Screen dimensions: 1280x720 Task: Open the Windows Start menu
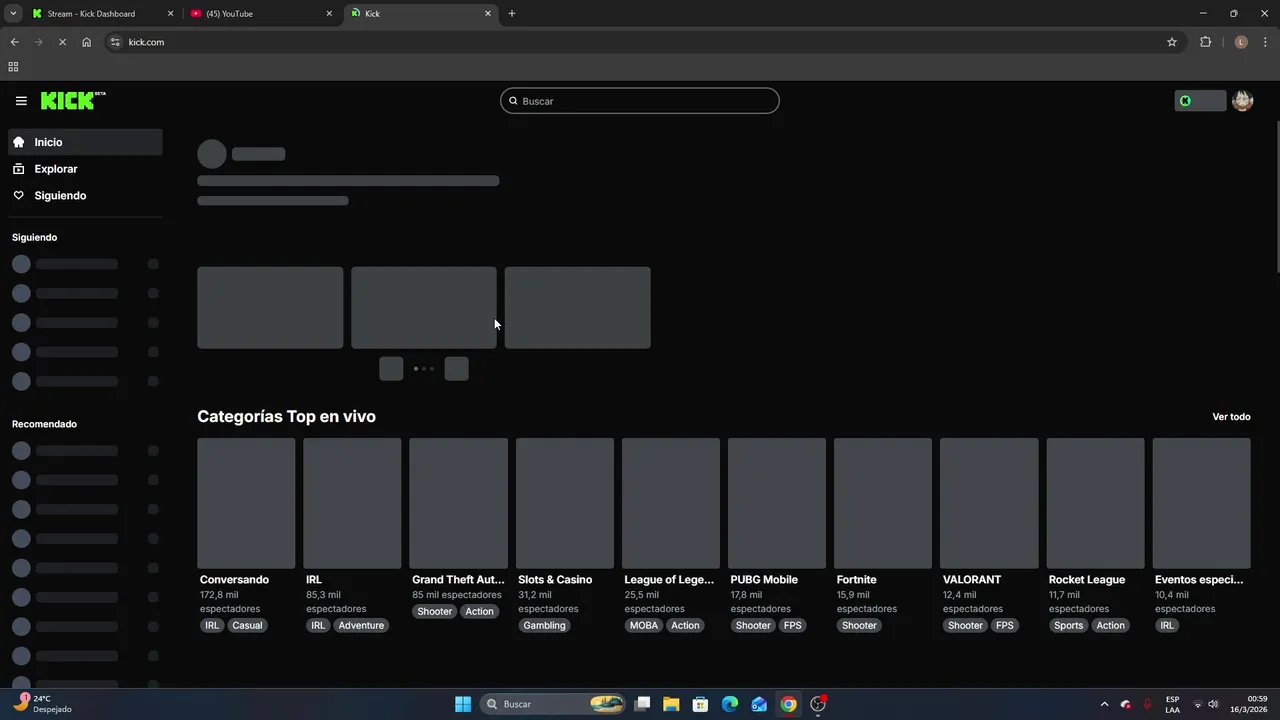coord(463,704)
